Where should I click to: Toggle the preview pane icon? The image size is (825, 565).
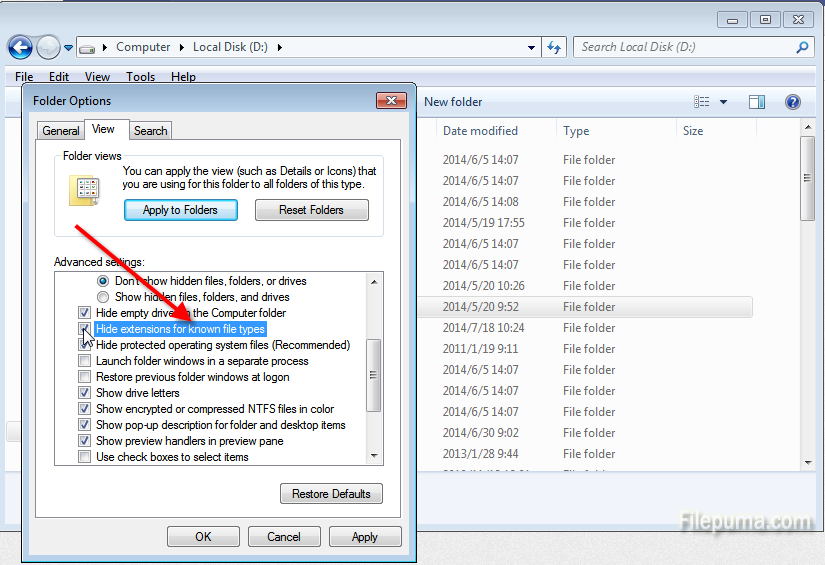point(757,102)
